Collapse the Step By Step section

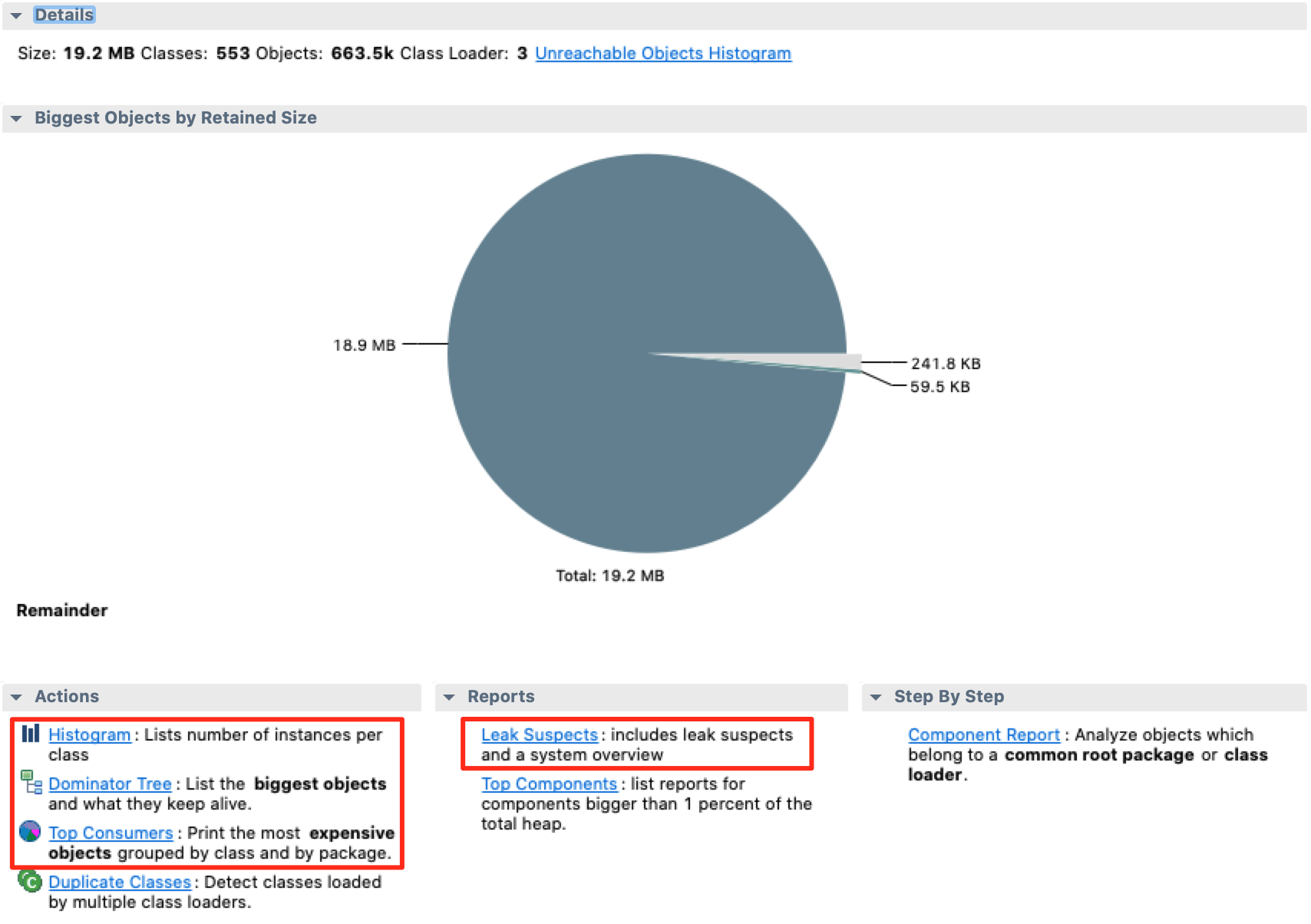876,697
